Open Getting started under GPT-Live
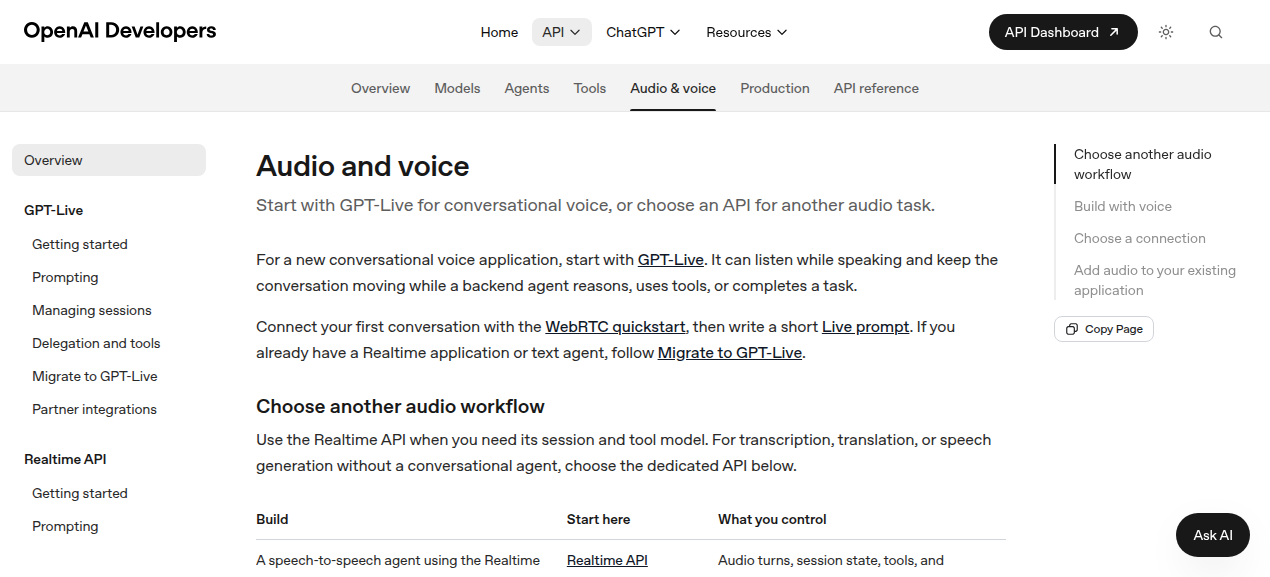The image size is (1270, 577). point(80,244)
